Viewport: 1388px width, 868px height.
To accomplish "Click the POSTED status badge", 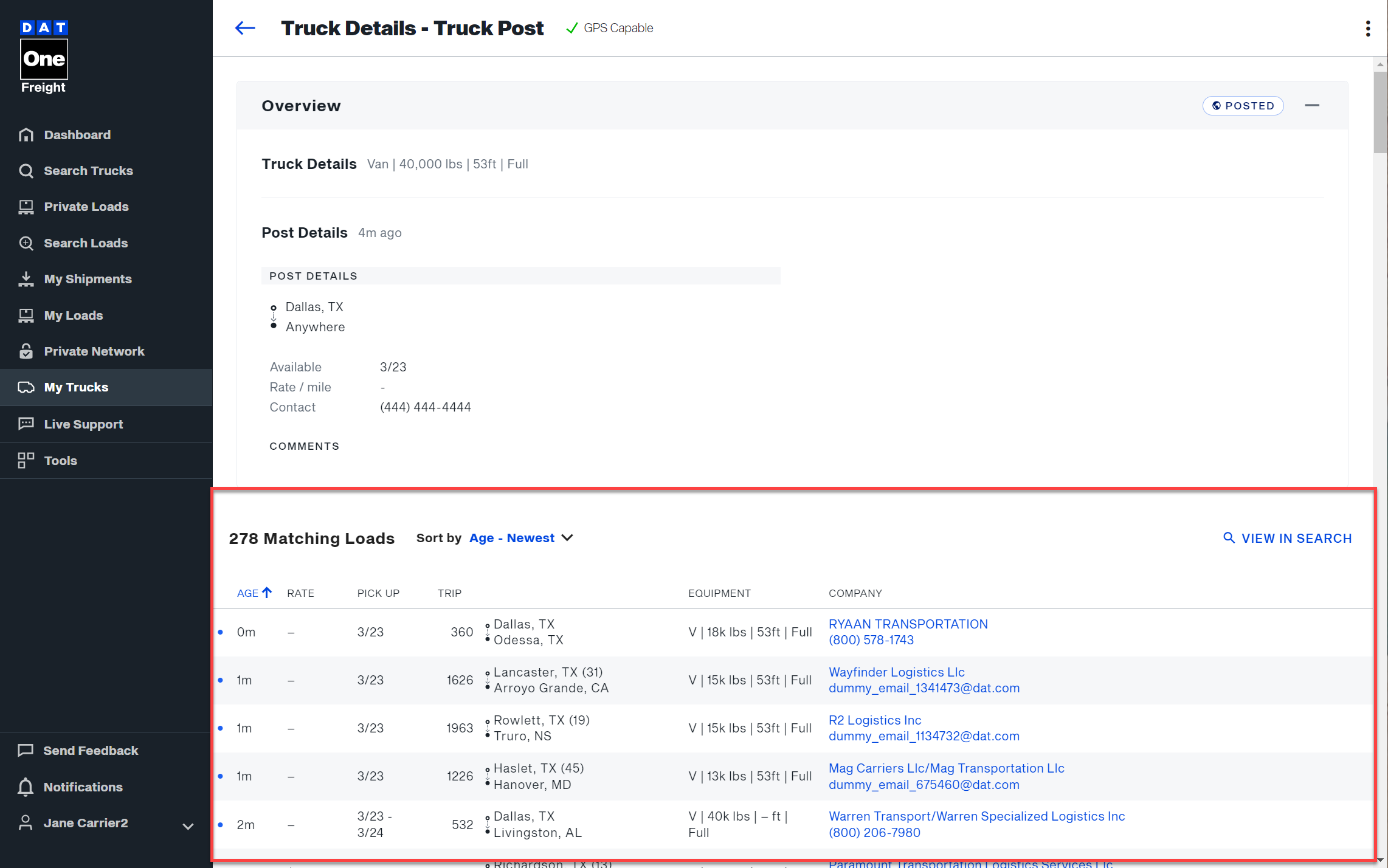I will click(x=1243, y=105).
